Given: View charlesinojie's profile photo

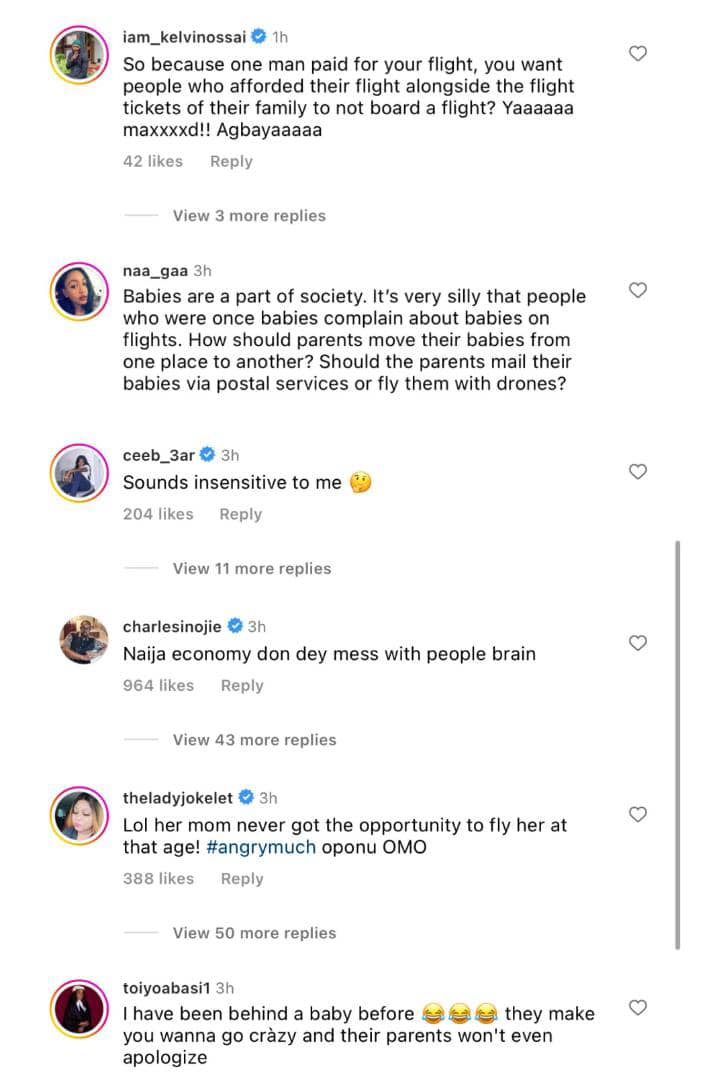Looking at the screenshot, I should click(79, 641).
